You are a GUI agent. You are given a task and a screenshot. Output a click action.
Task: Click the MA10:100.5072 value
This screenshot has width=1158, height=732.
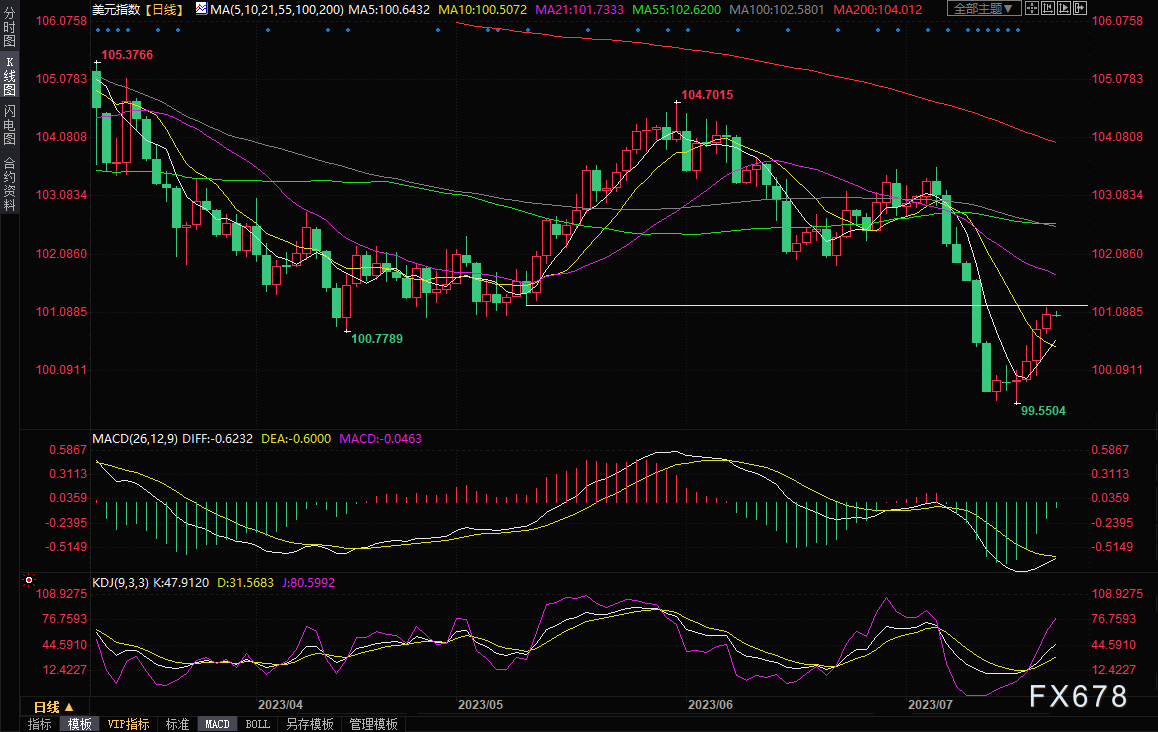[x=482, y=10]
